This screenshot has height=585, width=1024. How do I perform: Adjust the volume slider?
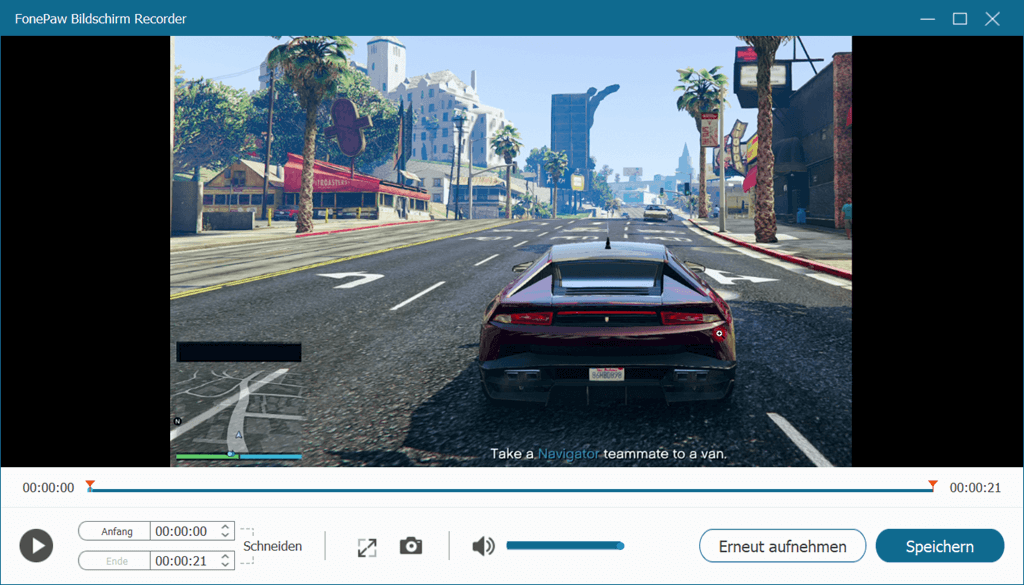pyautogui.click(x=565, y=545)
